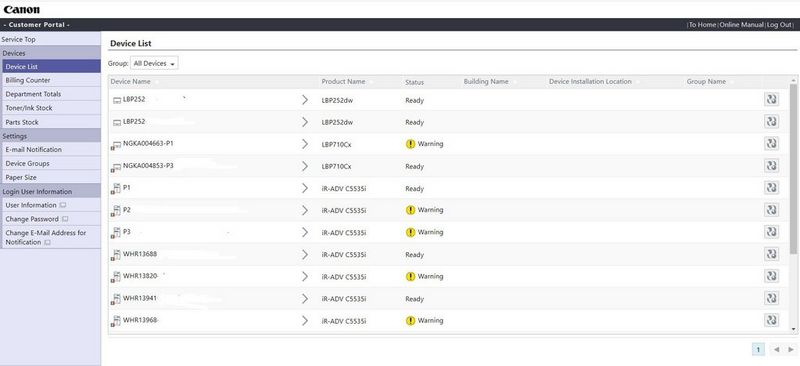Expand details chevron for WHR13820

pos(305,276)
